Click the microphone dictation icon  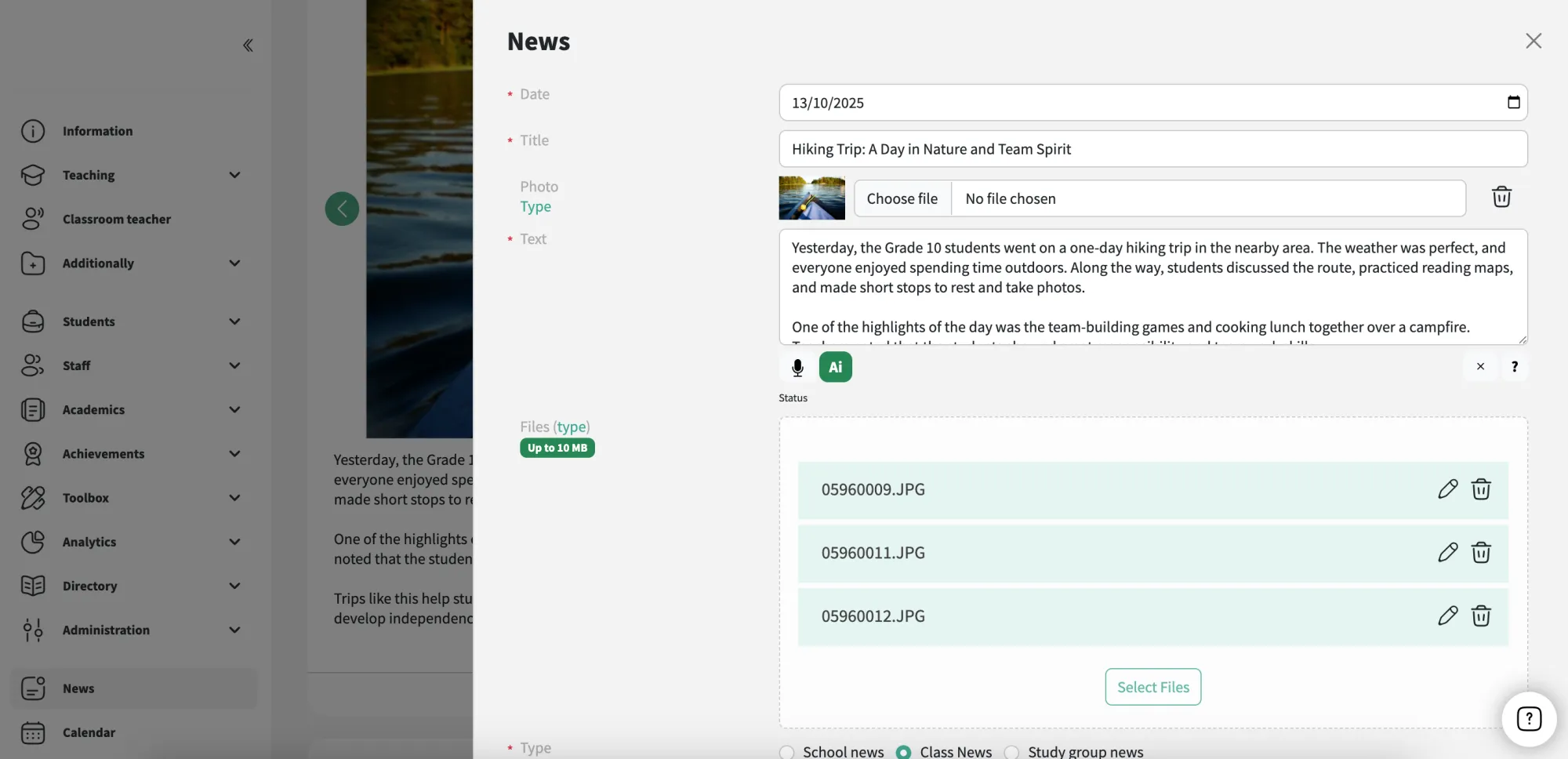(x=797, y=367)
